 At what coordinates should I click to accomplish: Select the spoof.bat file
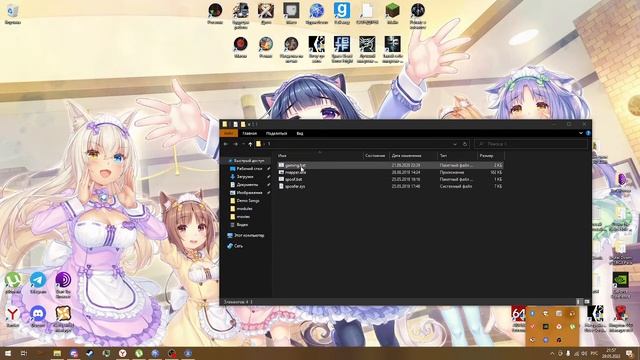point(390,179)
